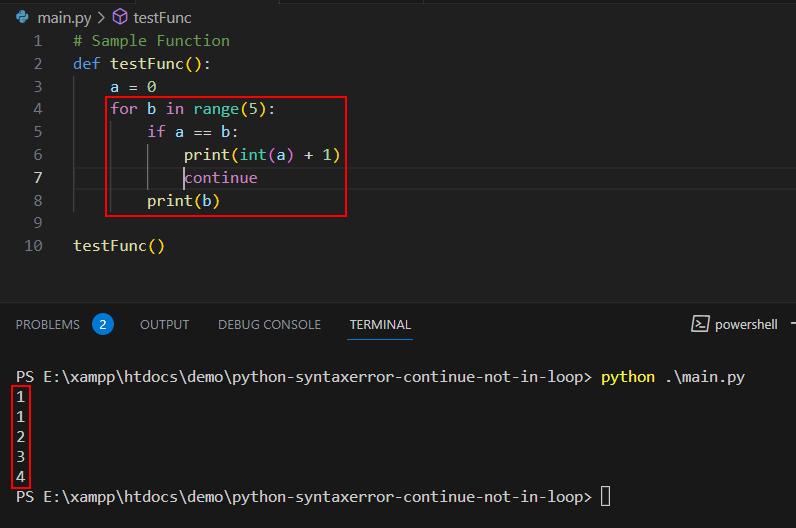Click the 'for b in range(5):' line
The image size is (796, 528).
192,109
